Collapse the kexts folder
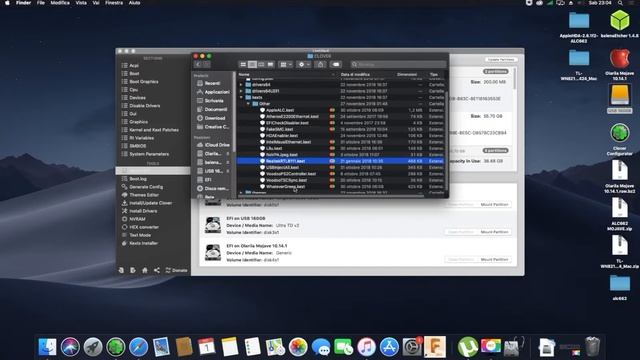Screen dimensions: 640x360 pyautogui.click(x=241, y=98)
